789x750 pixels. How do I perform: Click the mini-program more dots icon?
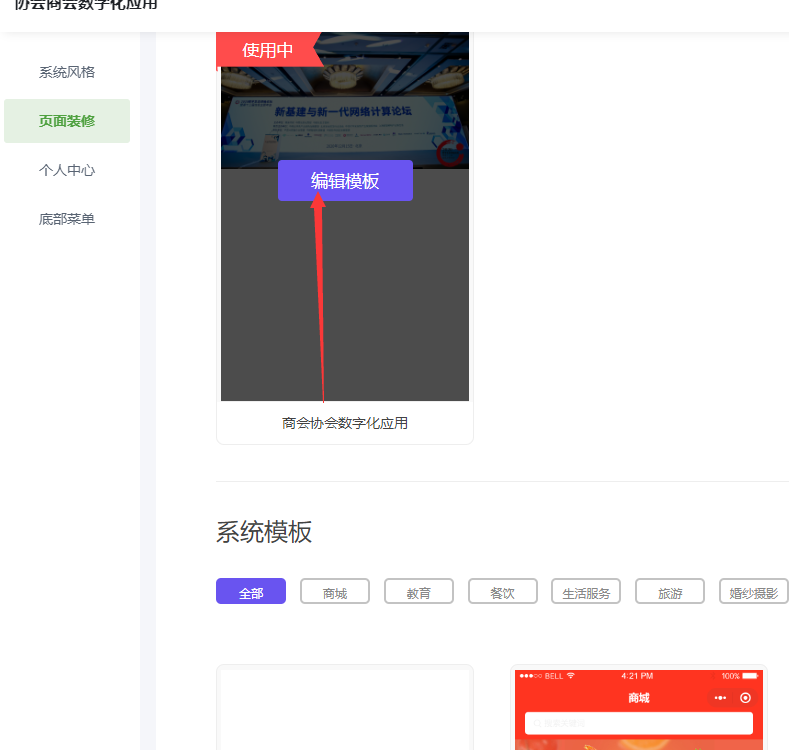point(720,697)
